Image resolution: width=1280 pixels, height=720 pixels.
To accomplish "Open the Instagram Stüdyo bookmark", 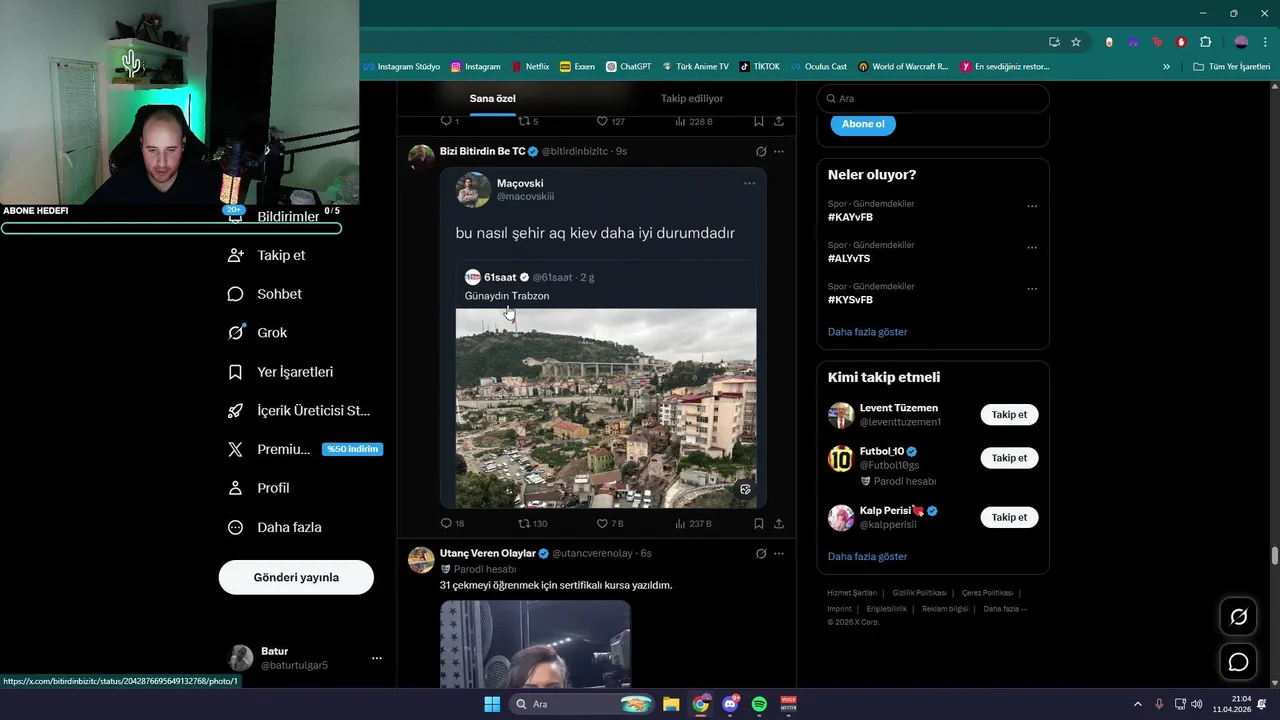I will [402, 67].
